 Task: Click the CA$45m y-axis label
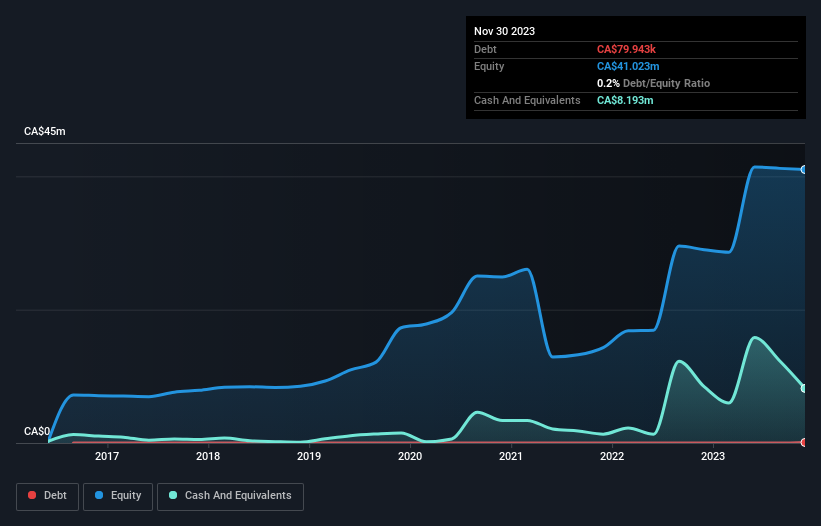45,131
